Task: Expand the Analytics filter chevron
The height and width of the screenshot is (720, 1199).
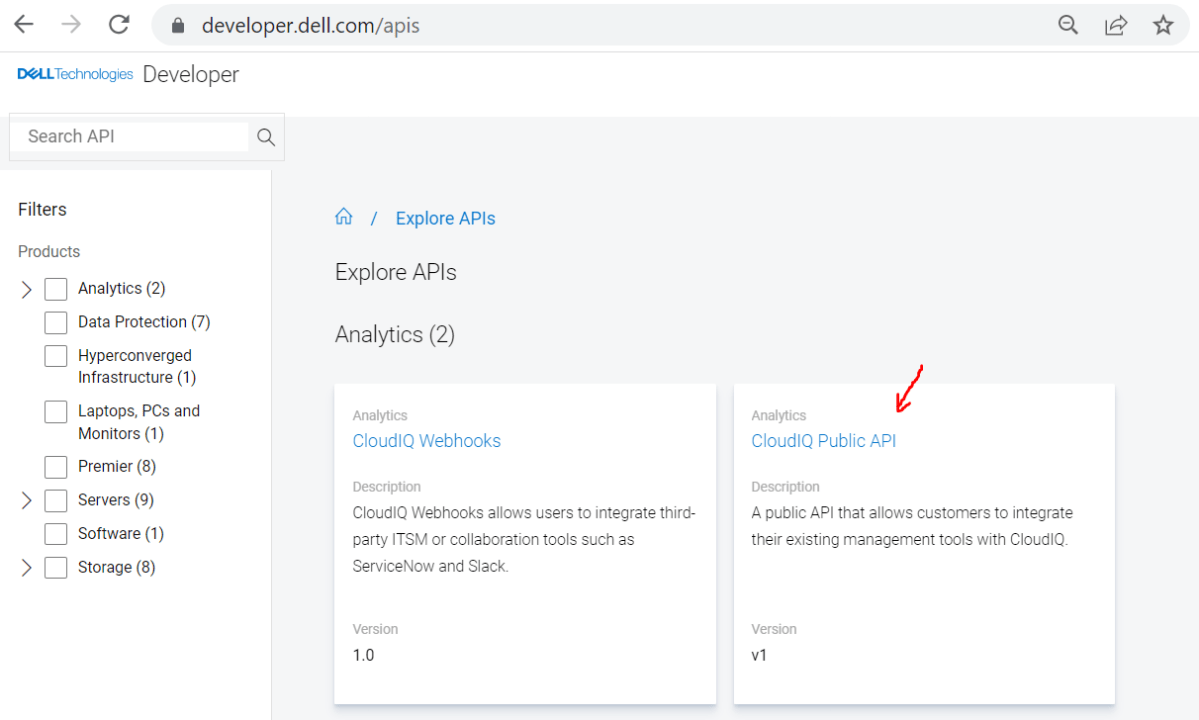Action: 27,289
